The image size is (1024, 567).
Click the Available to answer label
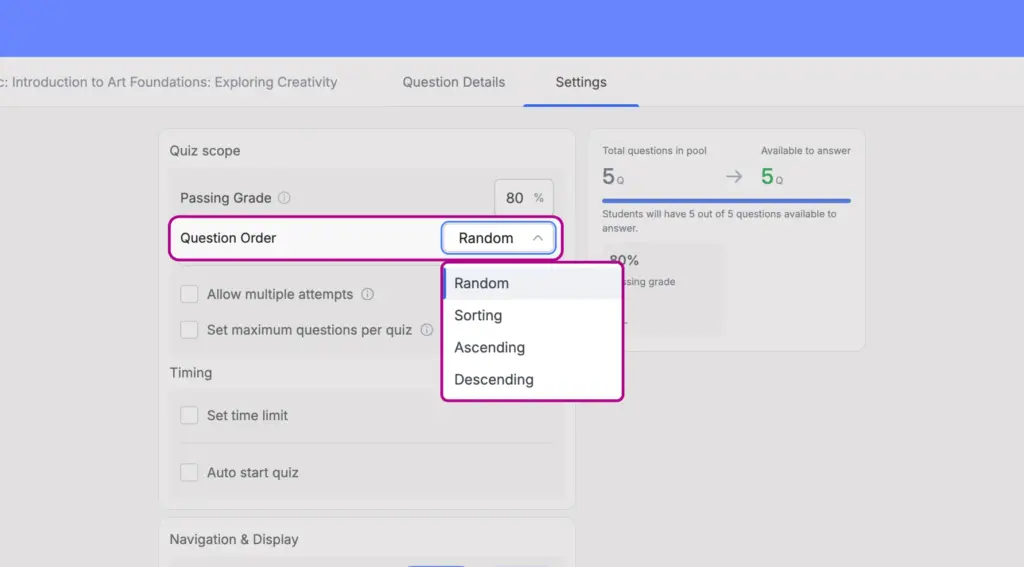pyautogui.click(x=805, y=151)
